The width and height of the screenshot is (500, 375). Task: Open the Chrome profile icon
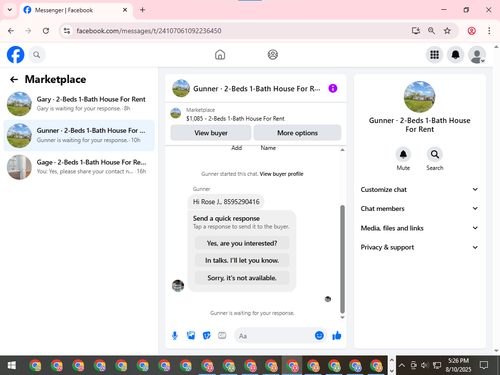tap(471, 31)
